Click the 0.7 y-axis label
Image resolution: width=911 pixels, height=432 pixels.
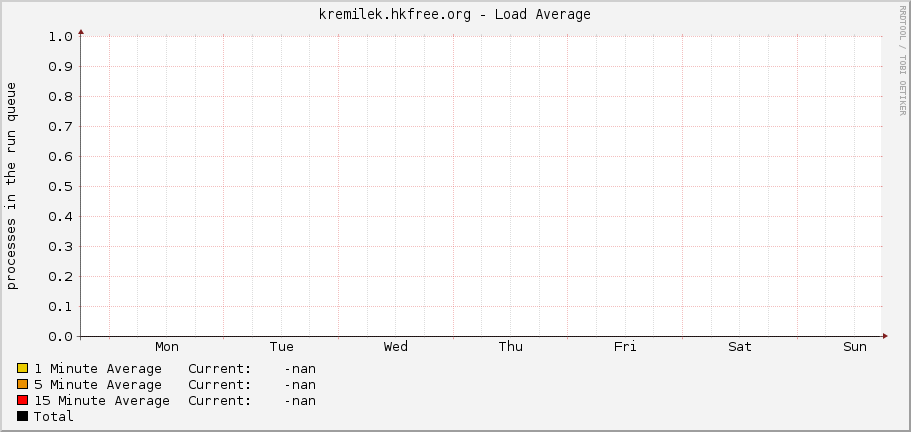(60, 127)
